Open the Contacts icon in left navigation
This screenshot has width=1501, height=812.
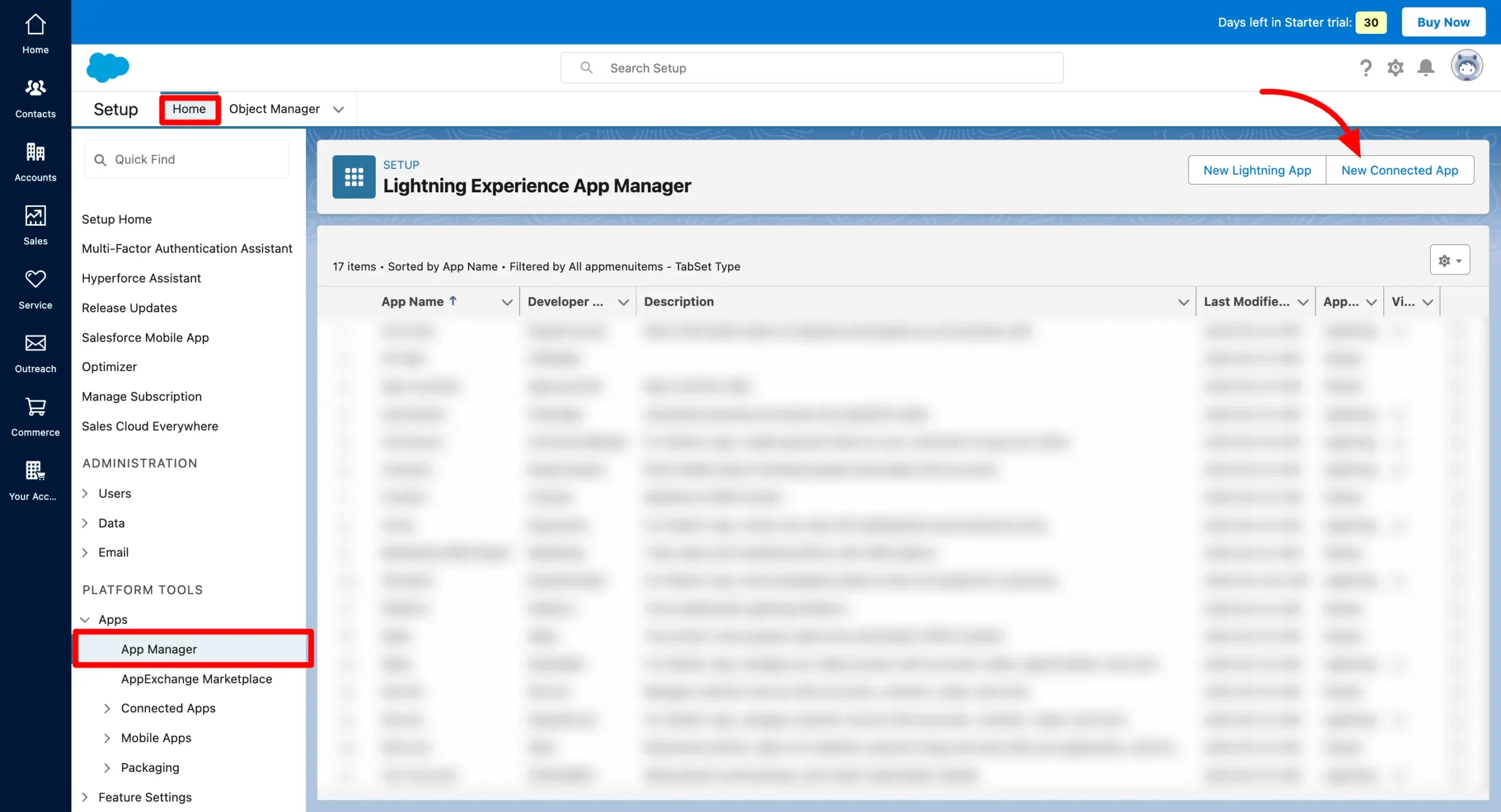pos(35,88)
